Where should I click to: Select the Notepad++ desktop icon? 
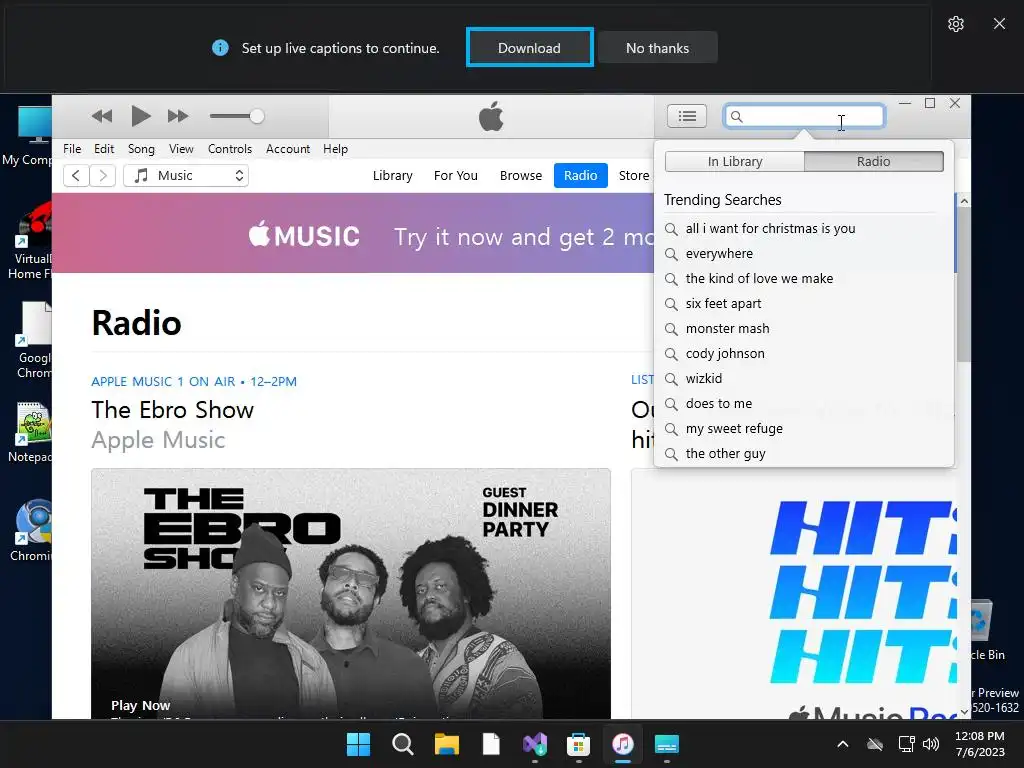[x=30, y=432]
